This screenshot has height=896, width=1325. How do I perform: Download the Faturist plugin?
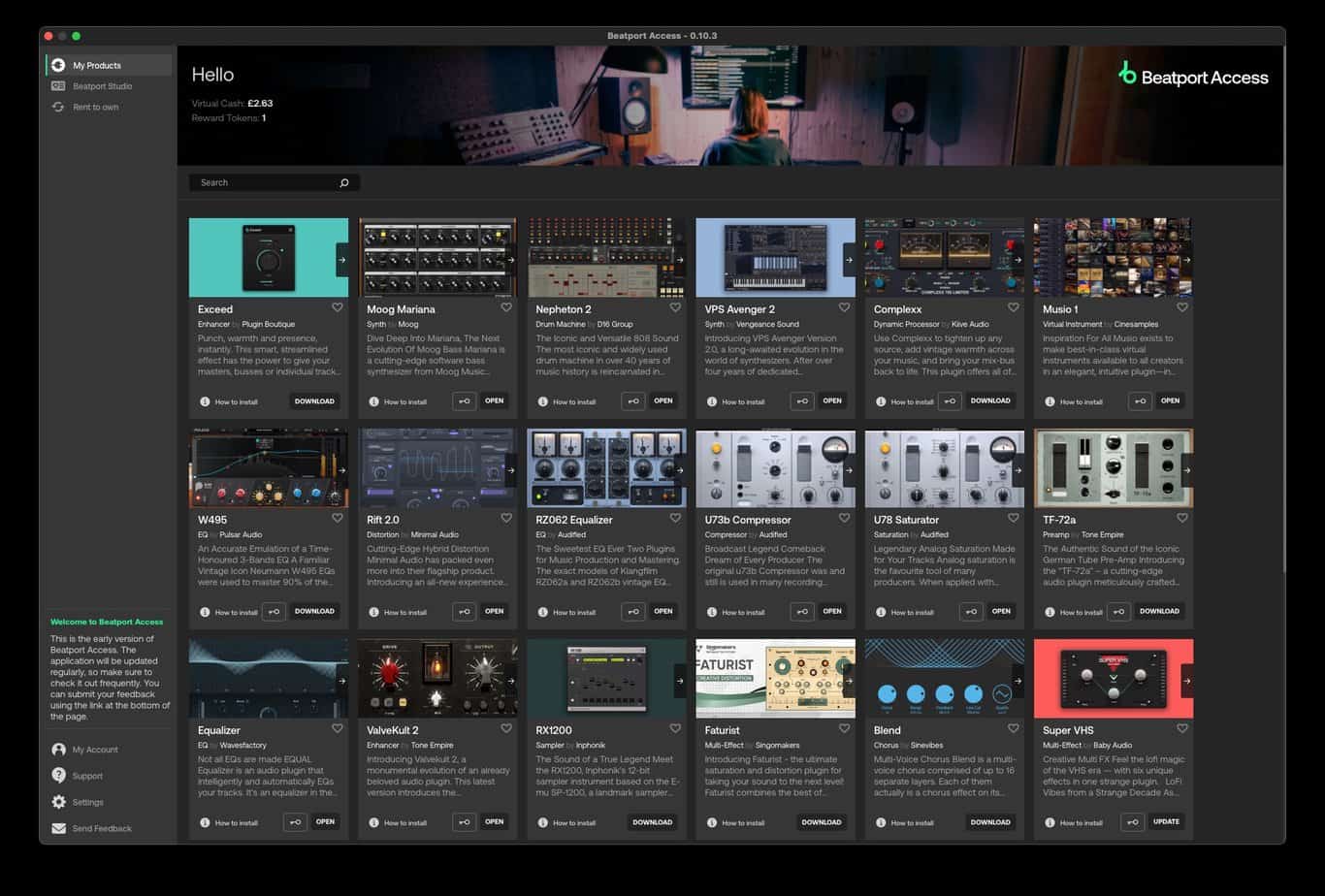pyautogui.click(x=822, y=822)
